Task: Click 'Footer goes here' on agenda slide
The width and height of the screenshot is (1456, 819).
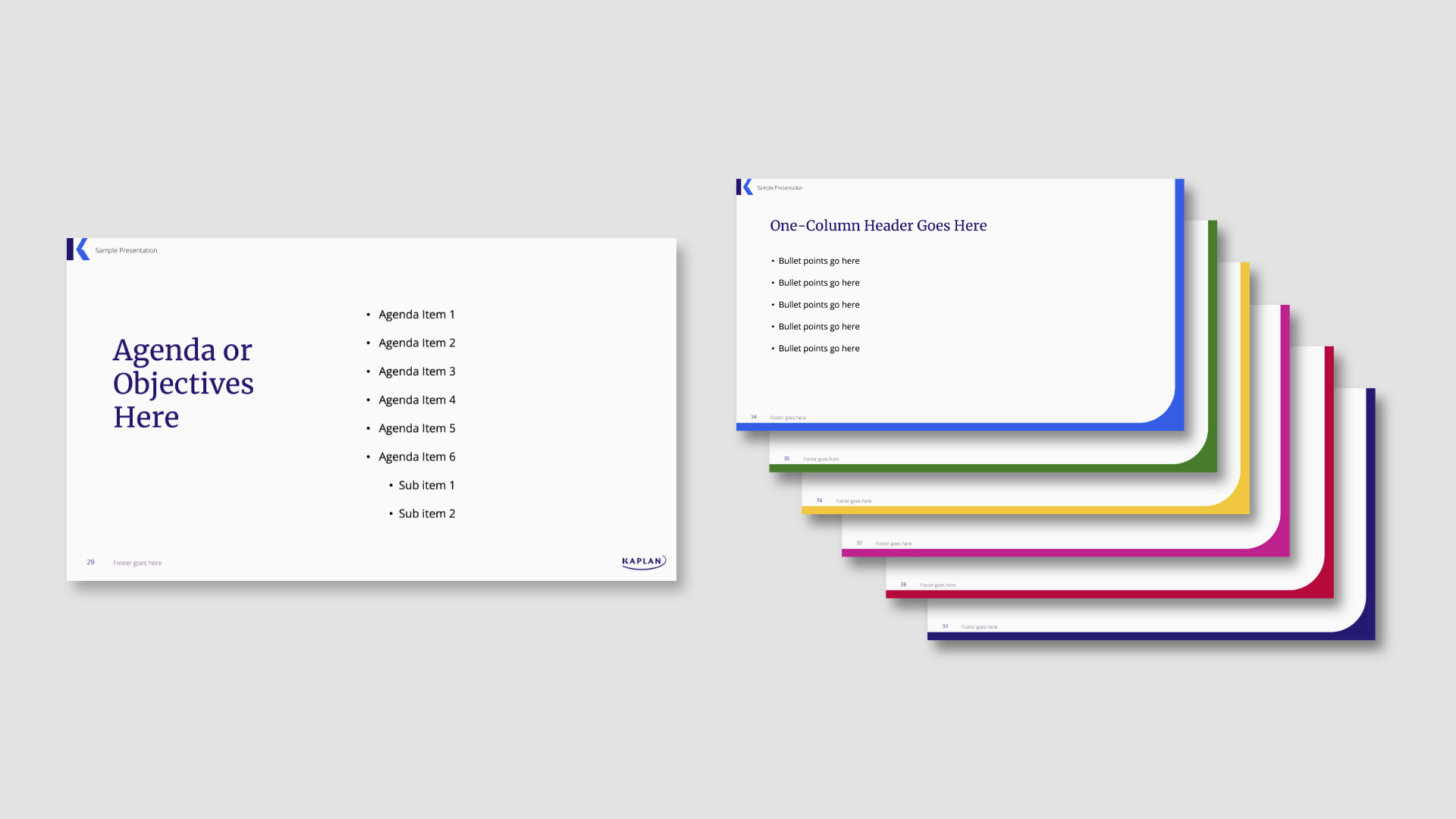Action: [x=137, y=563]
